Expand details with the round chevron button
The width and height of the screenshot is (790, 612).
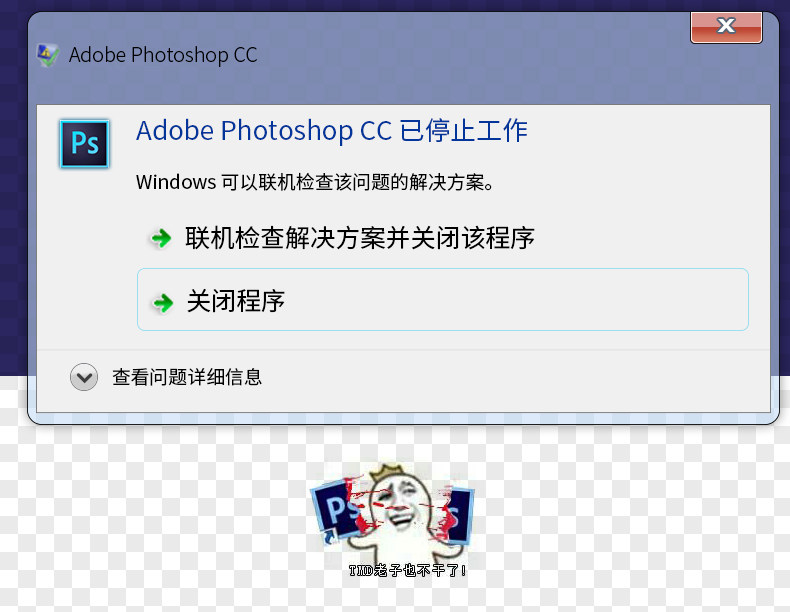[84, 377]
